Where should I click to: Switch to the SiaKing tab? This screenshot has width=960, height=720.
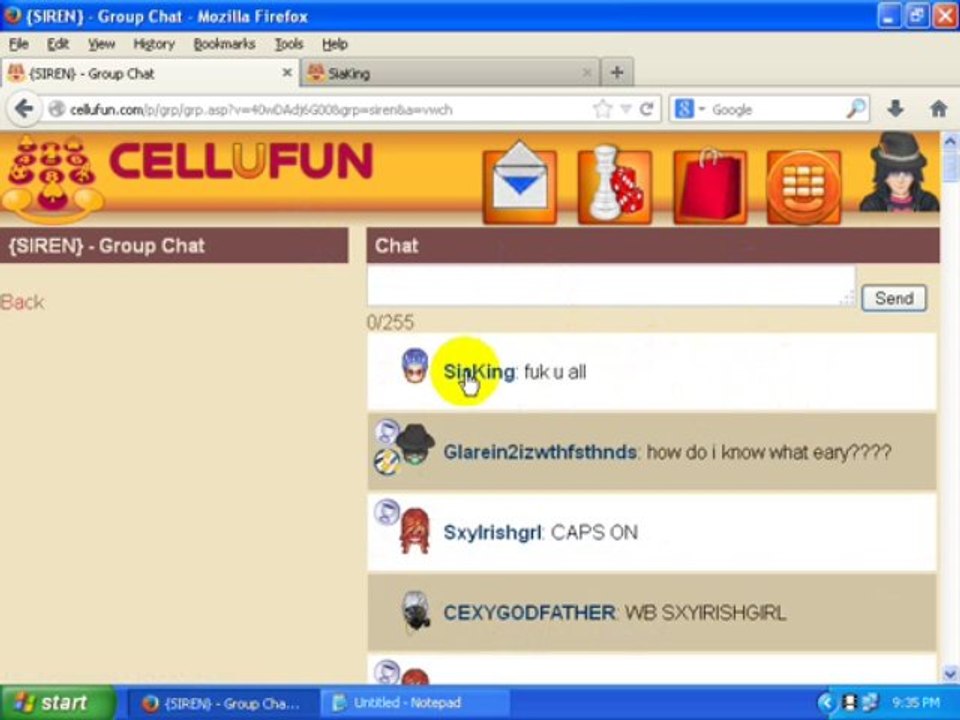(450, 73)
